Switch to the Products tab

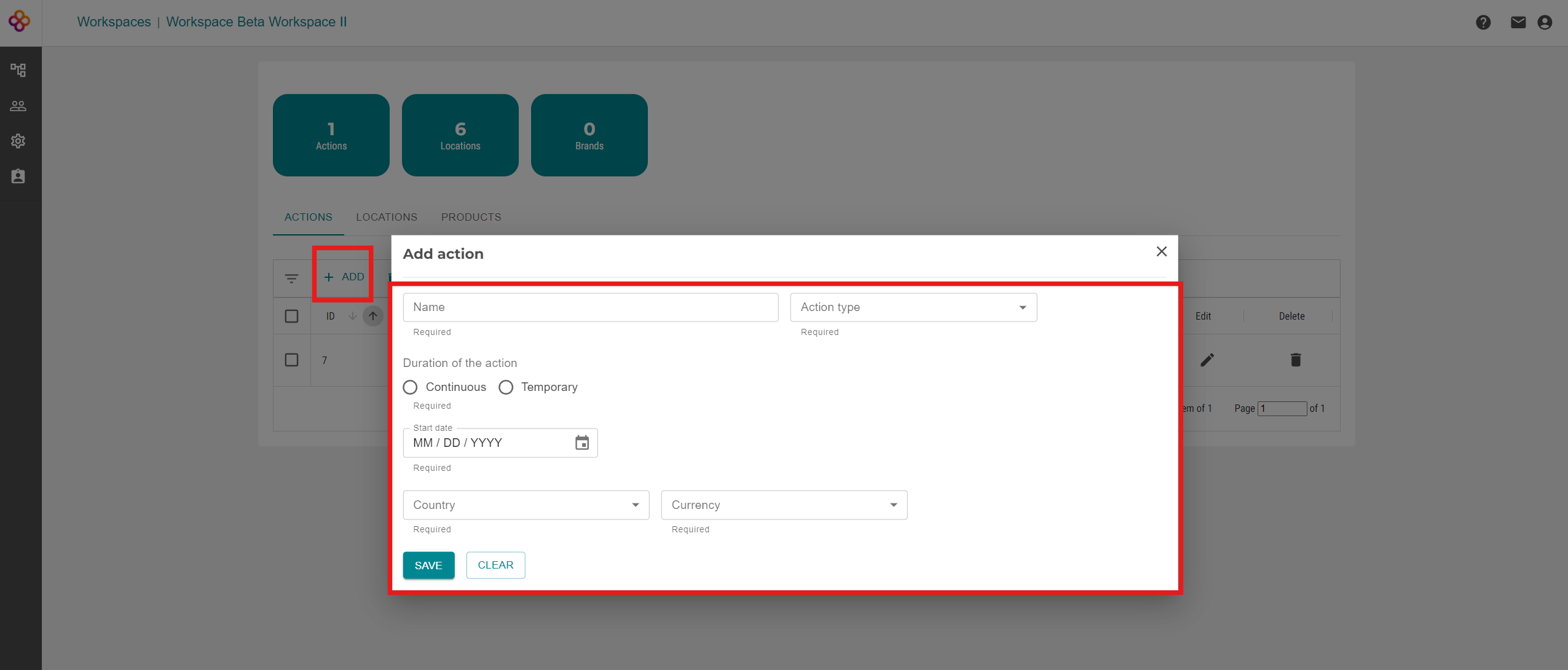pos(471,217)
